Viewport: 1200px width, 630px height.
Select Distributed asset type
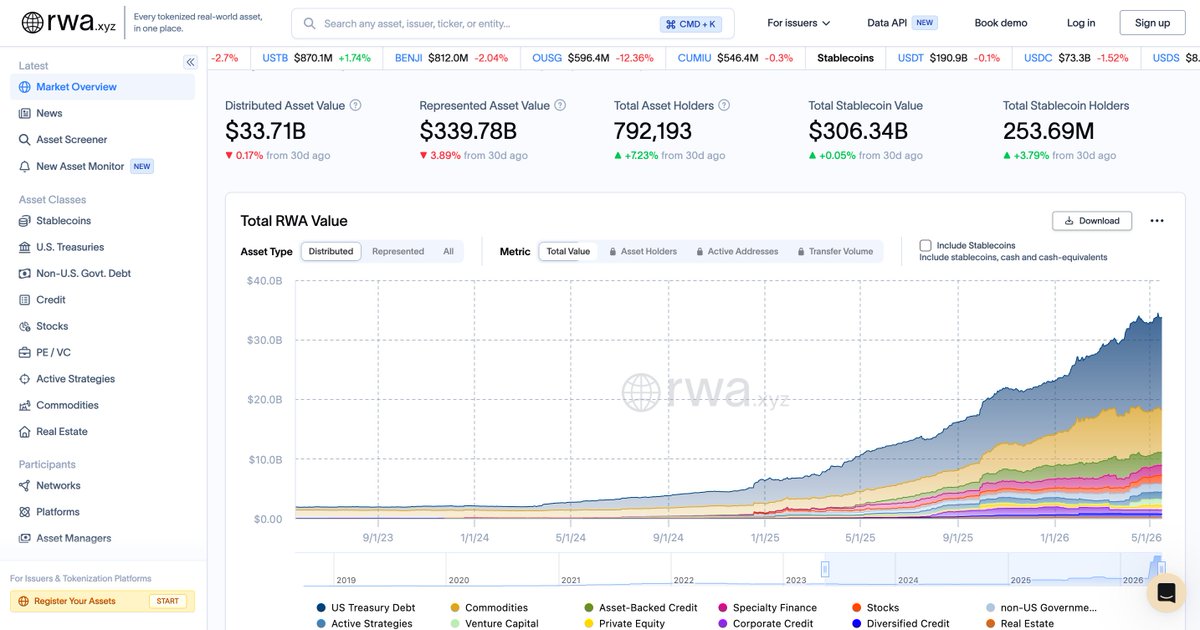[x=331, y=251]
